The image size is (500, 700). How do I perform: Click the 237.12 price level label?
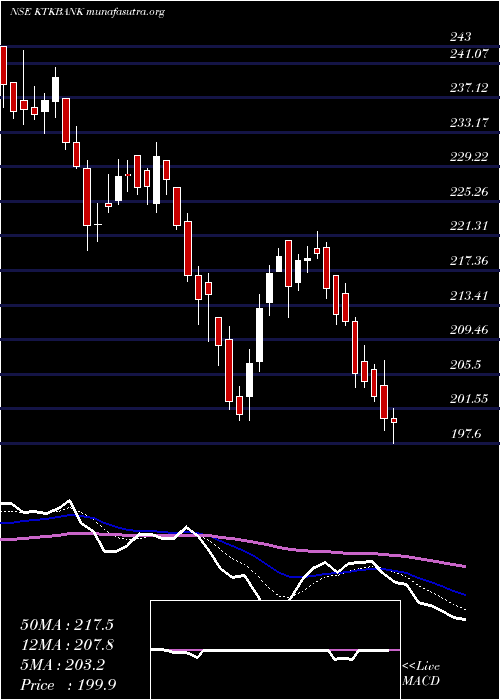tap(469, 88)
